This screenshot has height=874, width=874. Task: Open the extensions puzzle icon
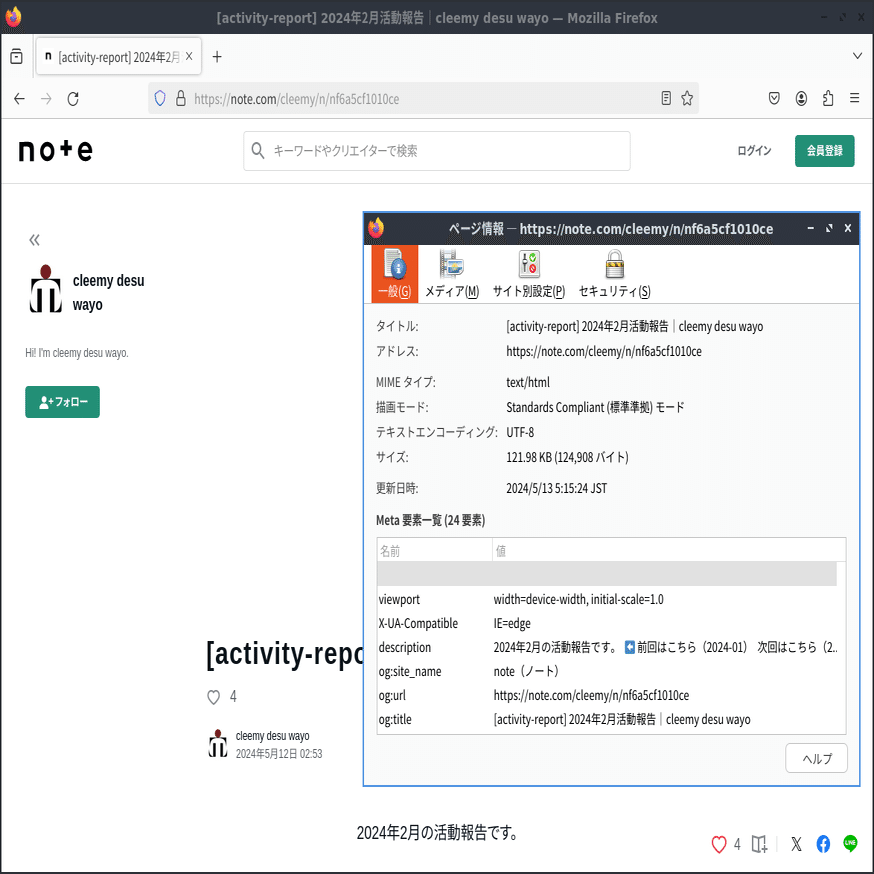(x=828, y=99)
